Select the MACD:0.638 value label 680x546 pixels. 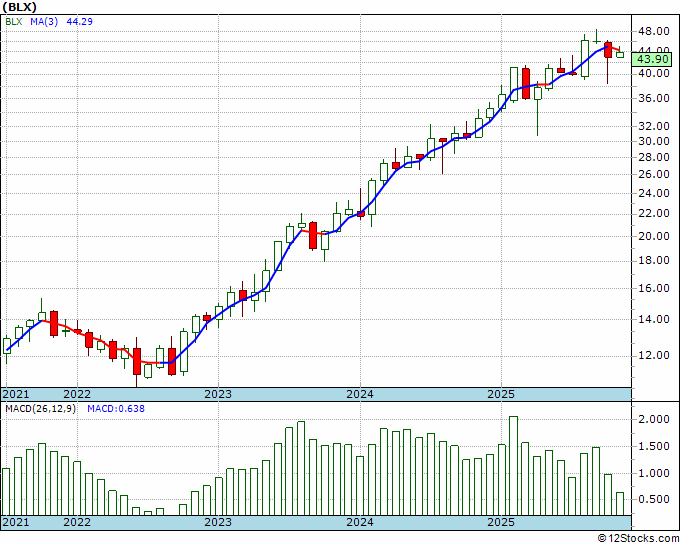tap(116, 409)
